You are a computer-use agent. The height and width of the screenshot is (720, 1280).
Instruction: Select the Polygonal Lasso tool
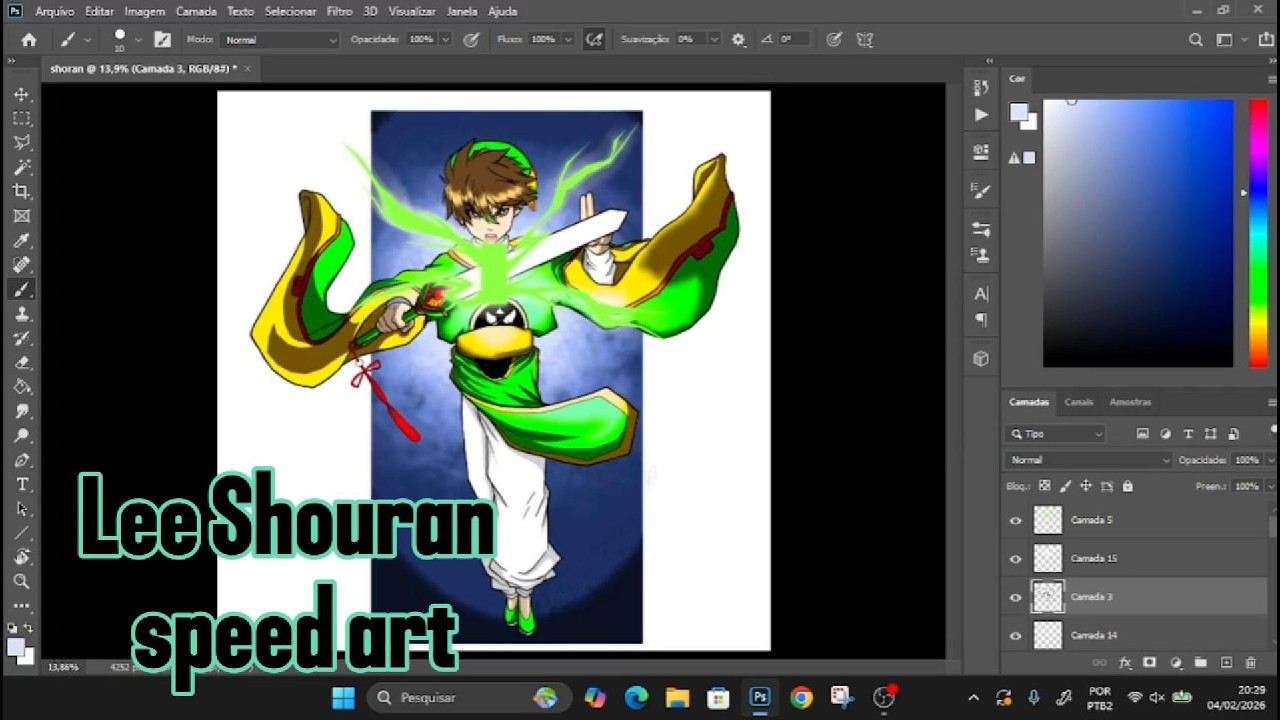pyautogui.click(x=21, y=142)
